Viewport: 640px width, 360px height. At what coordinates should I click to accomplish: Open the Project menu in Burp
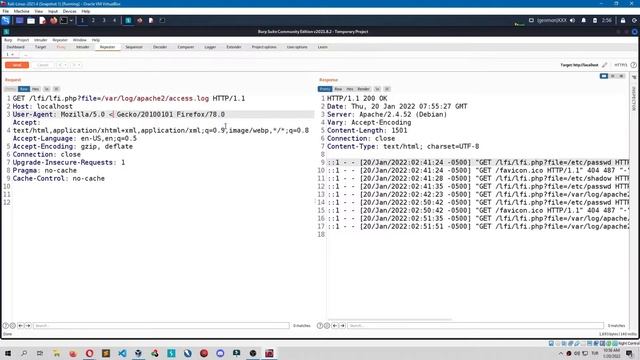point(23,40)
